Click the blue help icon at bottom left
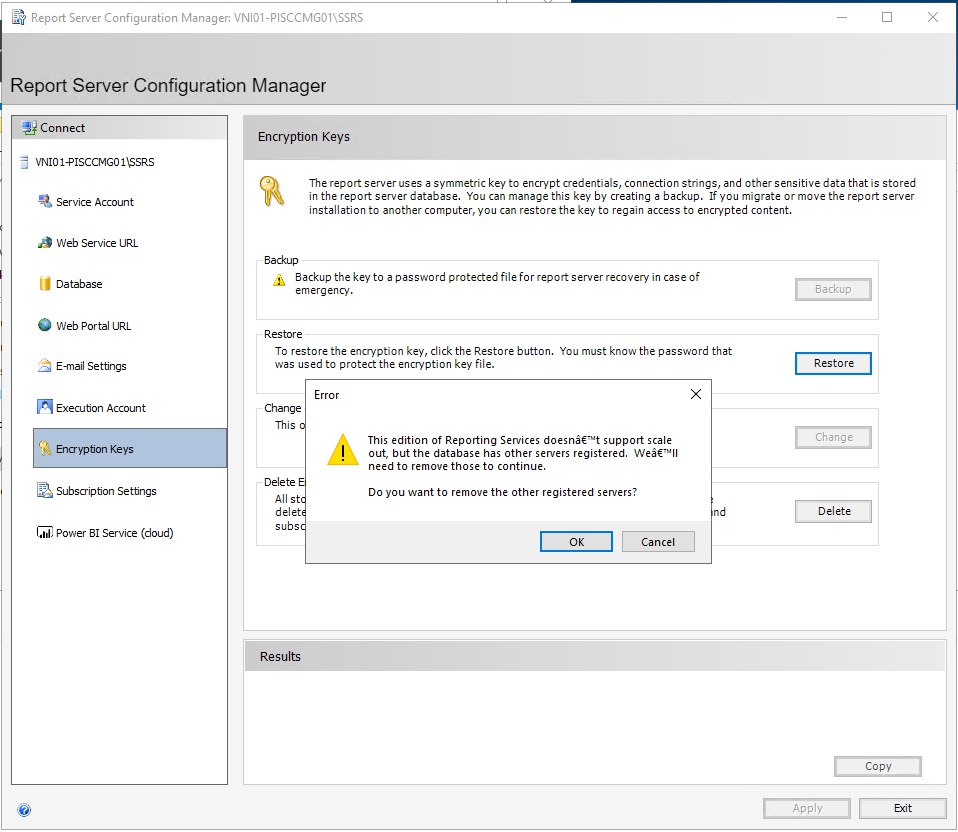The image size is (958, 832). [24, 810]
